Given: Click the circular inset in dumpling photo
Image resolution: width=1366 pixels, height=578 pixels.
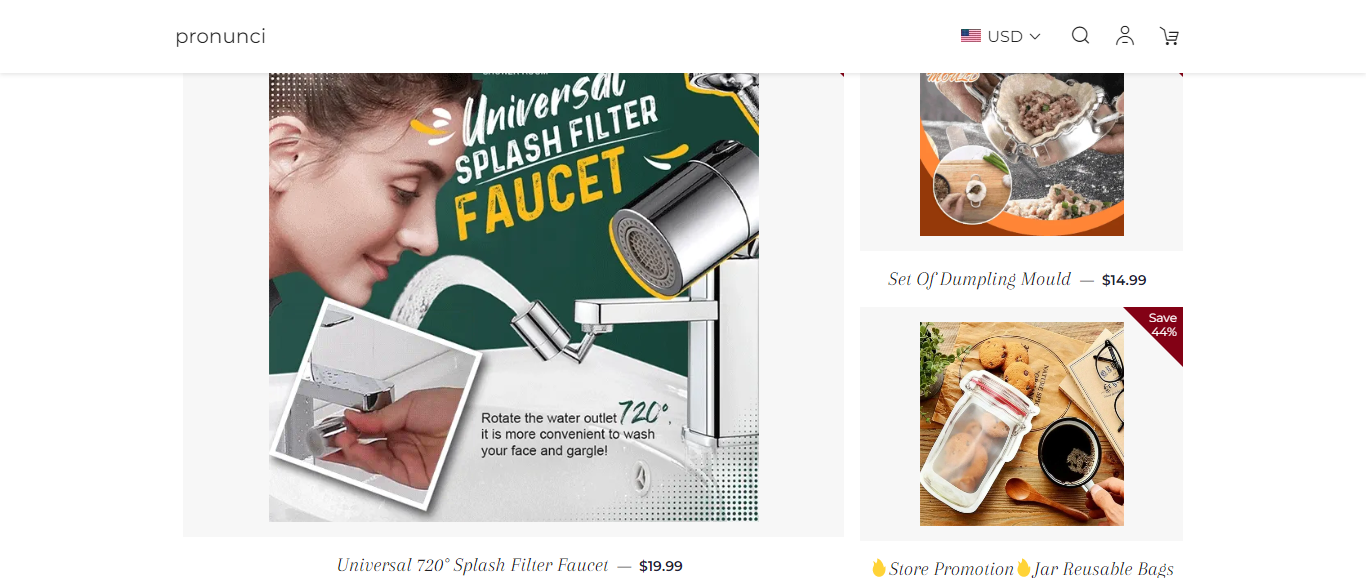Looking at the screenshot, I should coord(972,186).
